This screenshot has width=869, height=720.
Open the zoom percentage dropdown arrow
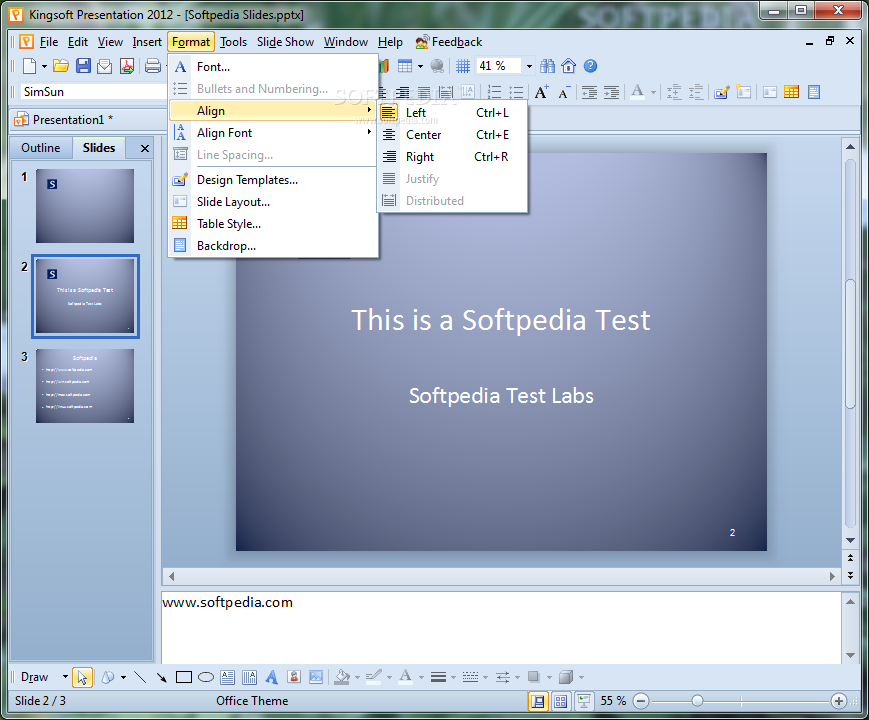pyautogui.click(x=529, y=67)
